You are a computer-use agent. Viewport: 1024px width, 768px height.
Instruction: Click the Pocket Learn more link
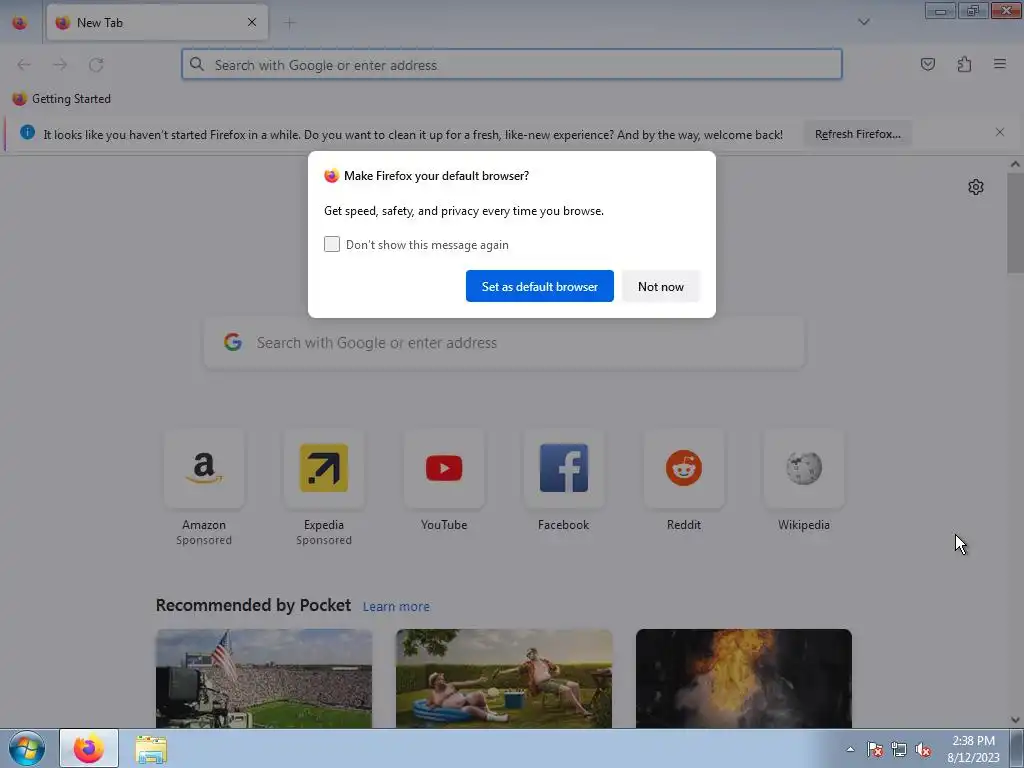pyautogui.click(x=396, y=607)
